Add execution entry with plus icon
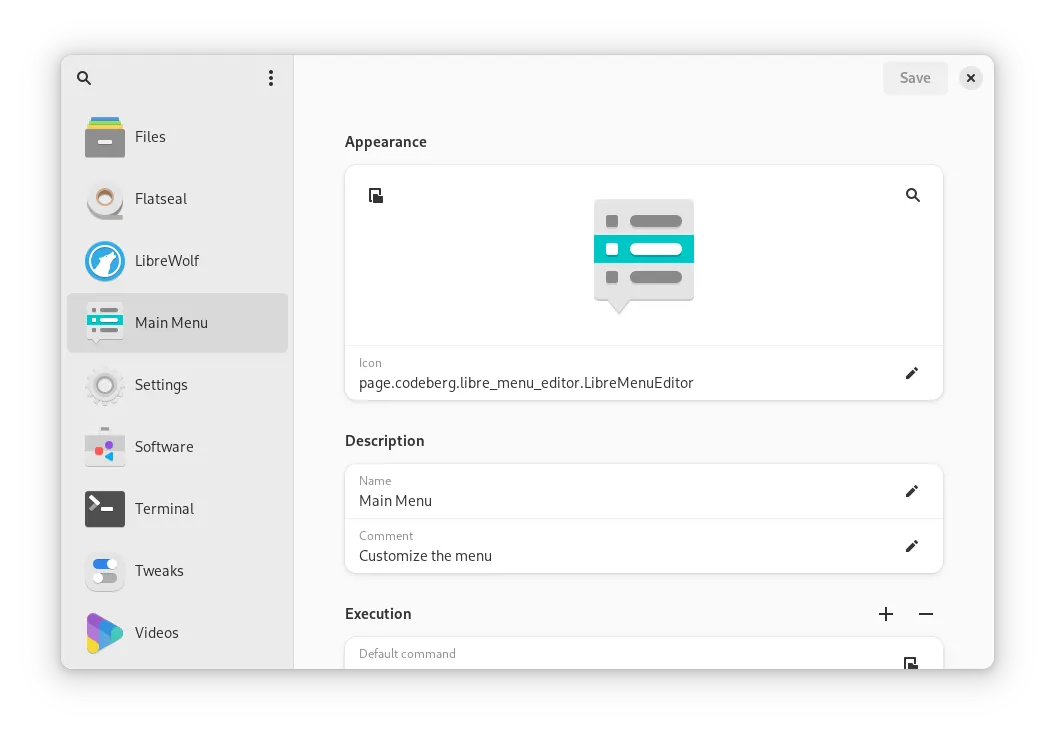 [886, 614]
